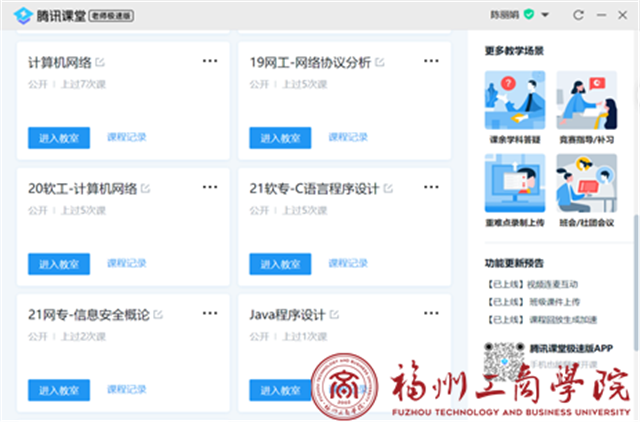Select the 竞赛指导/补习 scenario thumbnail
640x422 pixels.
pos(587,99)
